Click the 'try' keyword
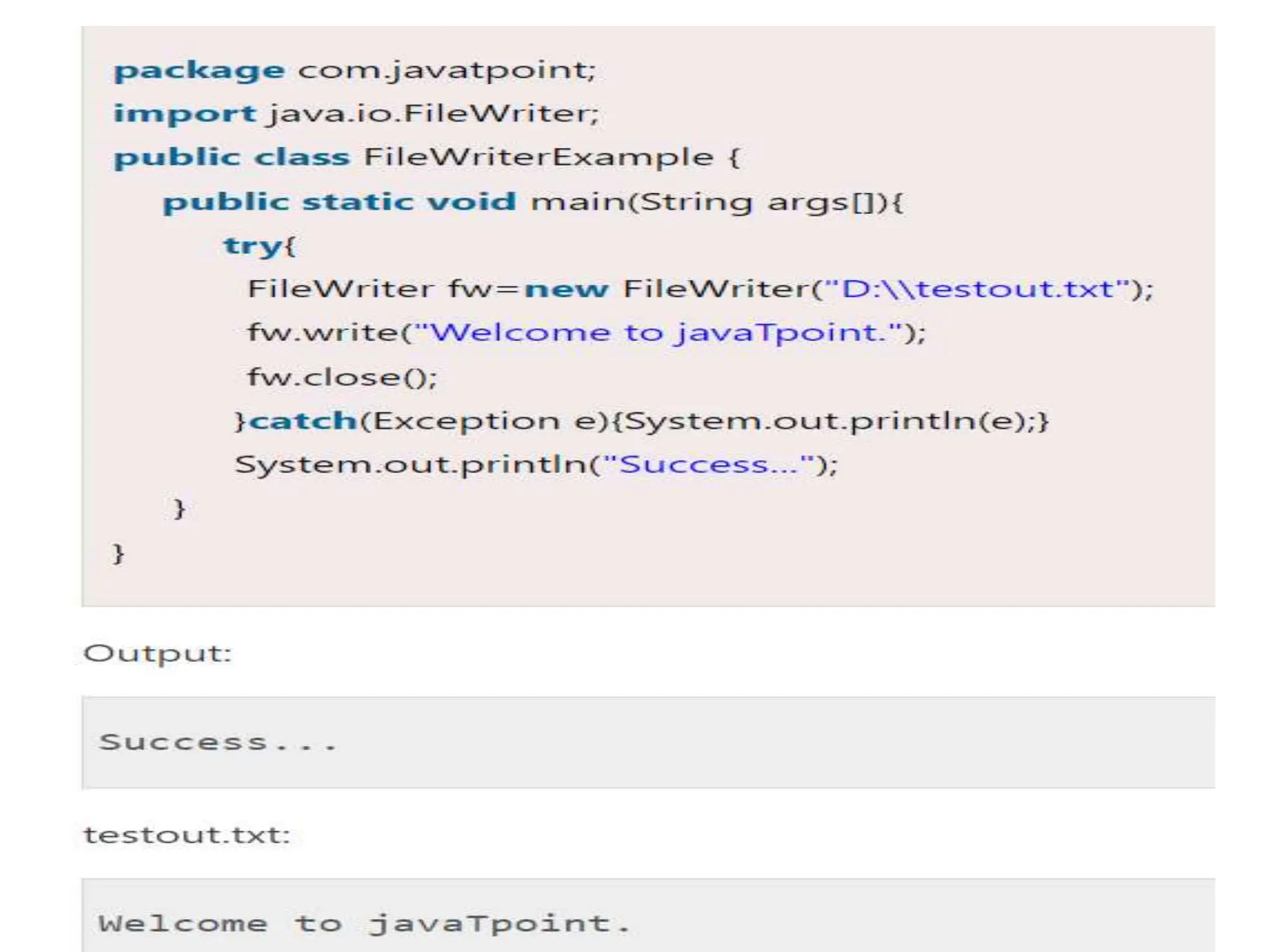1270x952 pixels. click(x=252, y=246)
